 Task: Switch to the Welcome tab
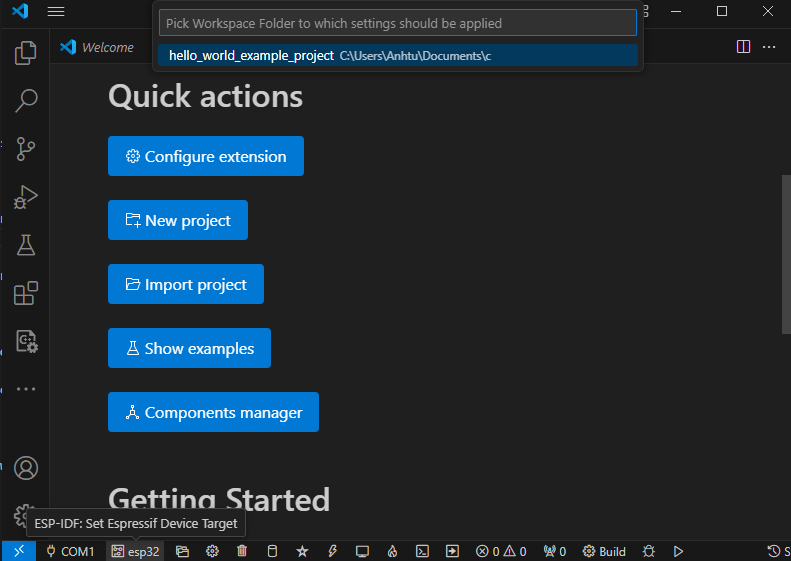pyautogui.click(x=97, y=47)
